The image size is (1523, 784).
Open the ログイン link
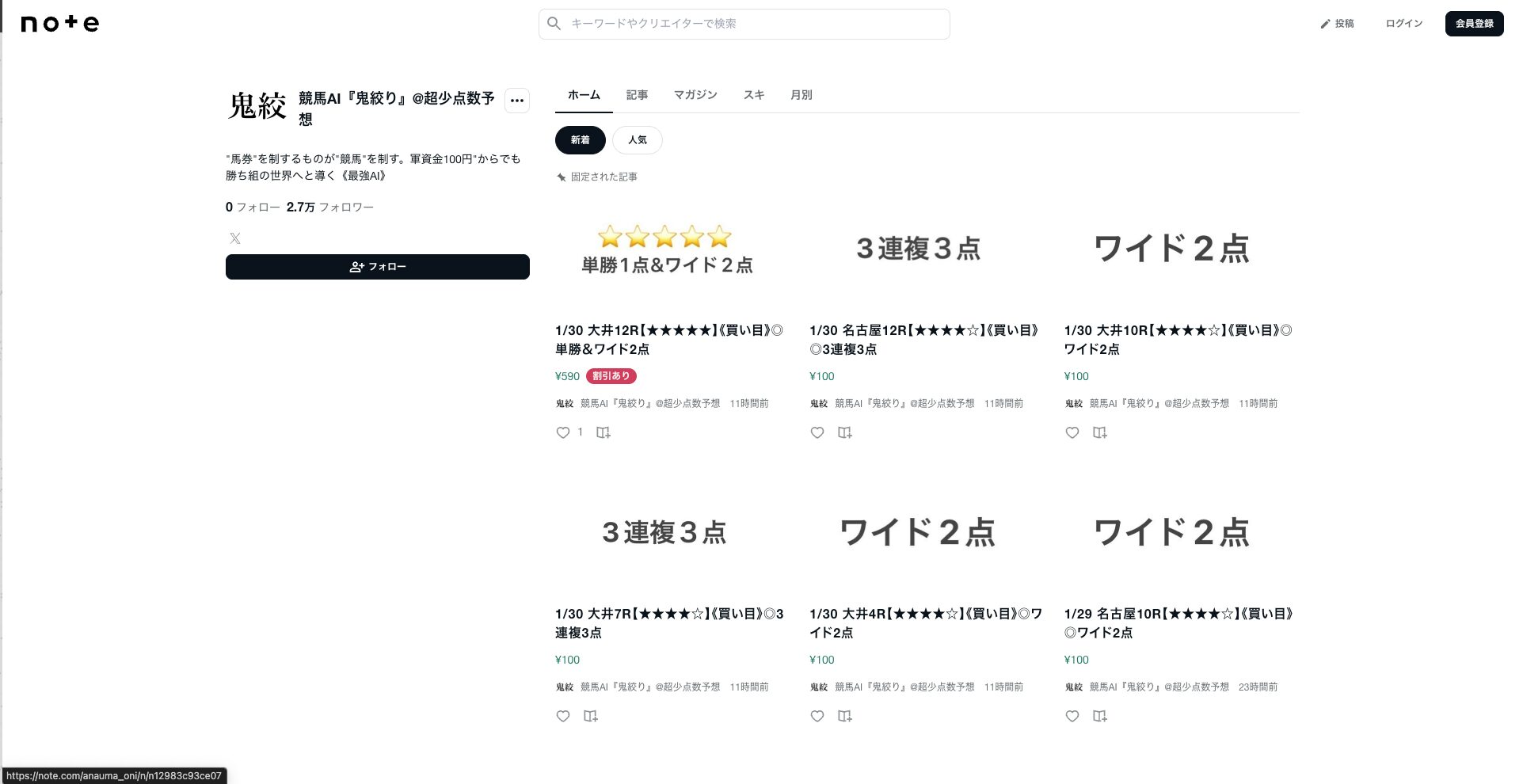[1403, 24]
